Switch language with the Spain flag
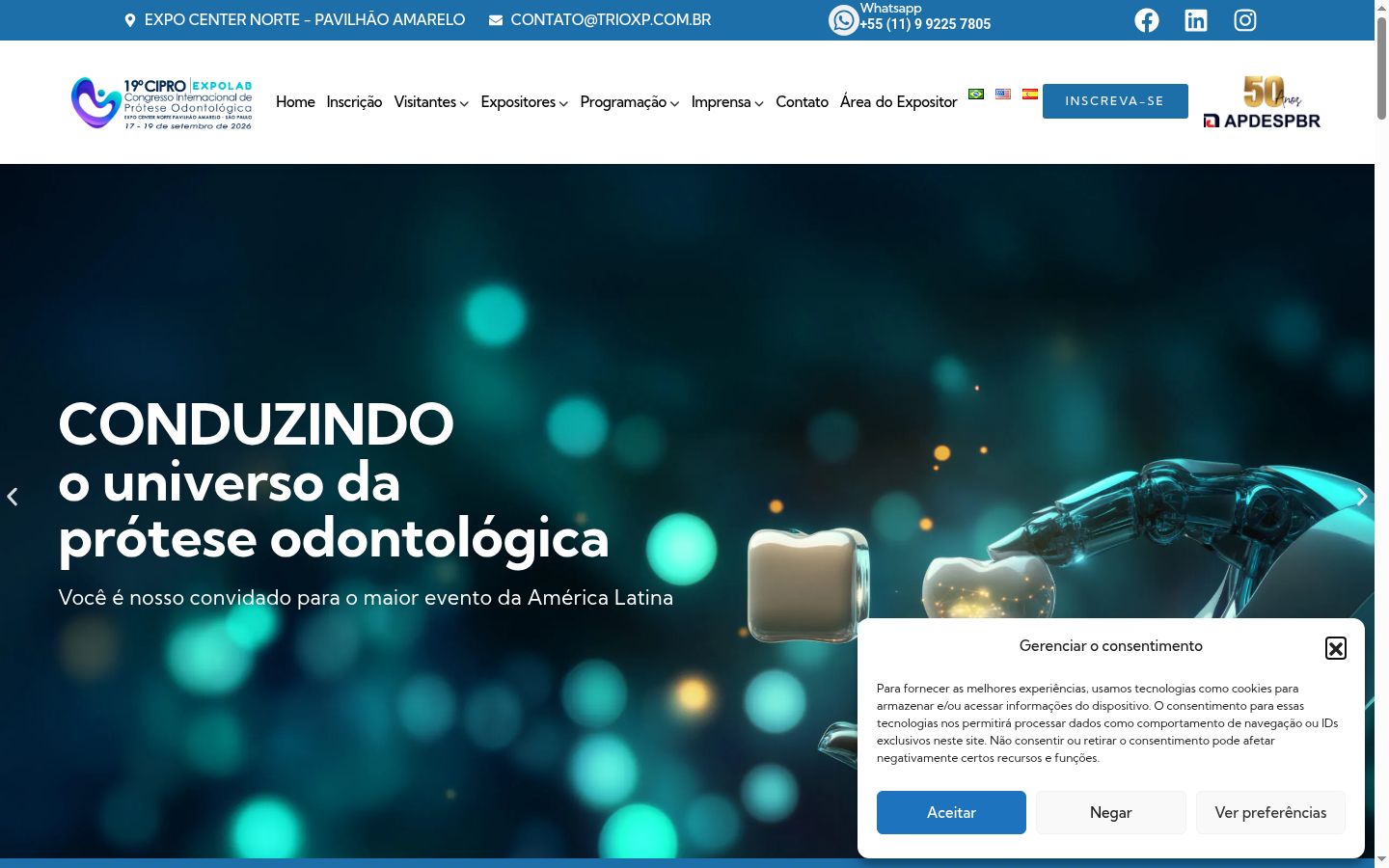This screenshot has height=868, width=1389. click(x=1030, y=94)
